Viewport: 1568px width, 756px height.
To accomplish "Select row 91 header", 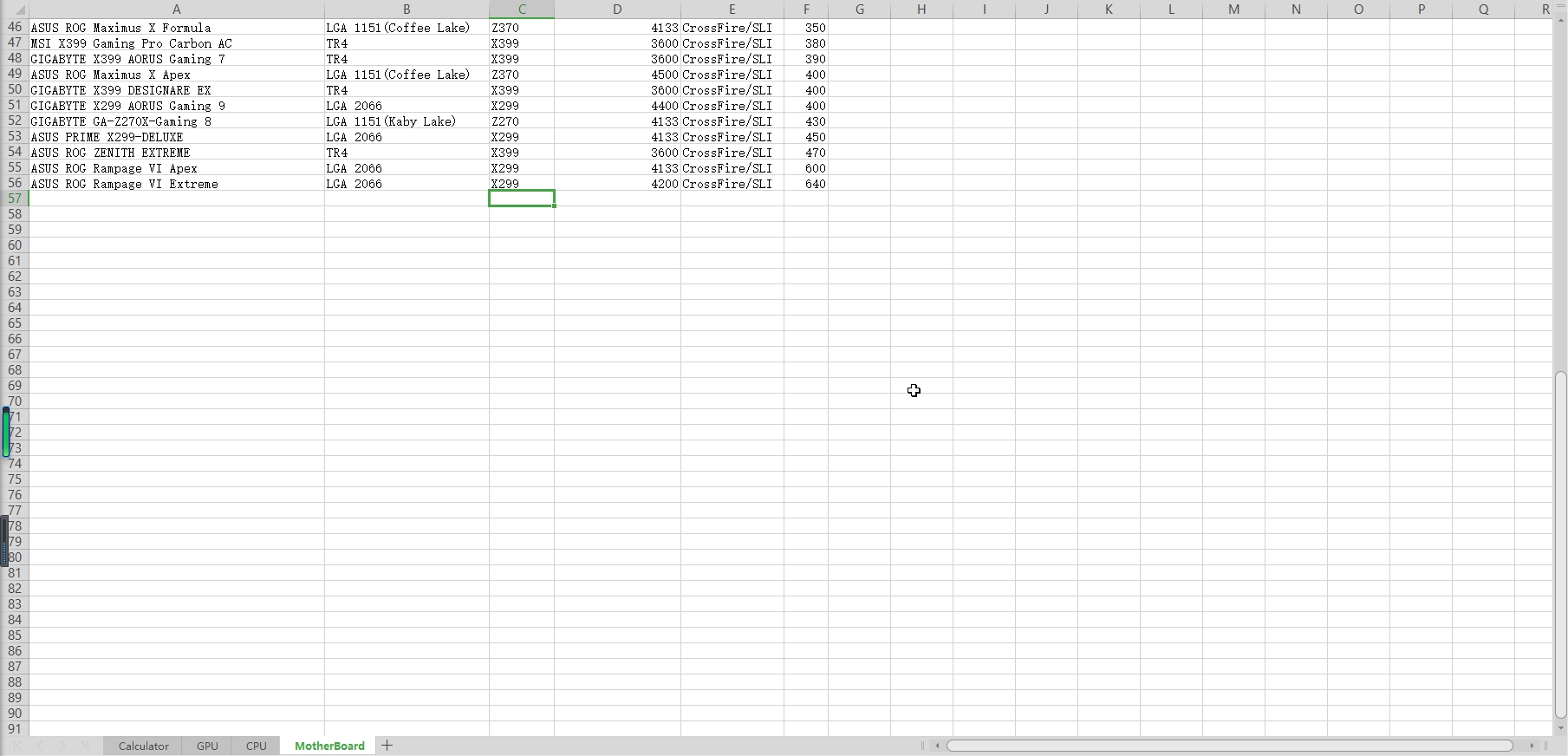I will 15,729.
